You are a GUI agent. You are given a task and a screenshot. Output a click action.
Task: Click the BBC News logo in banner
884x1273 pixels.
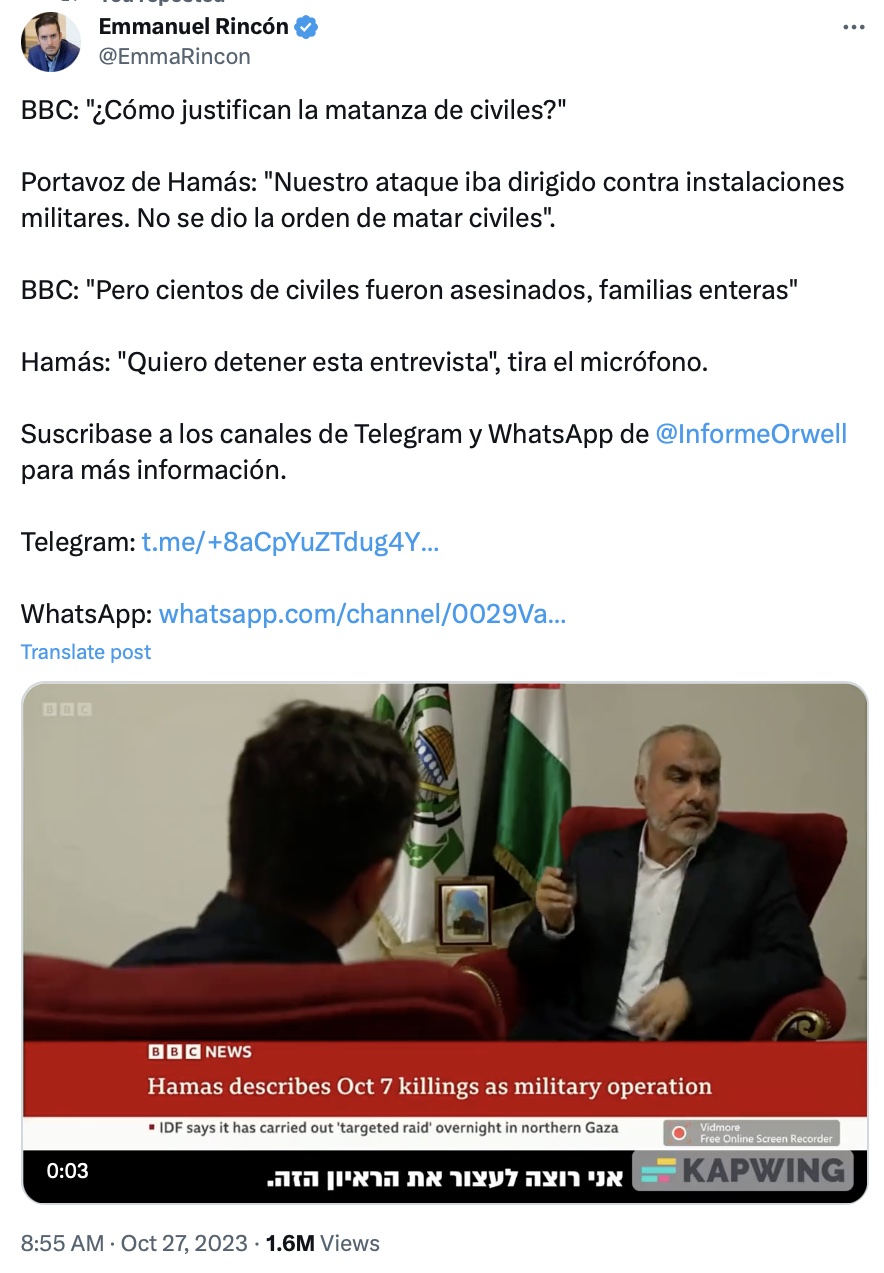[200, 1052]
